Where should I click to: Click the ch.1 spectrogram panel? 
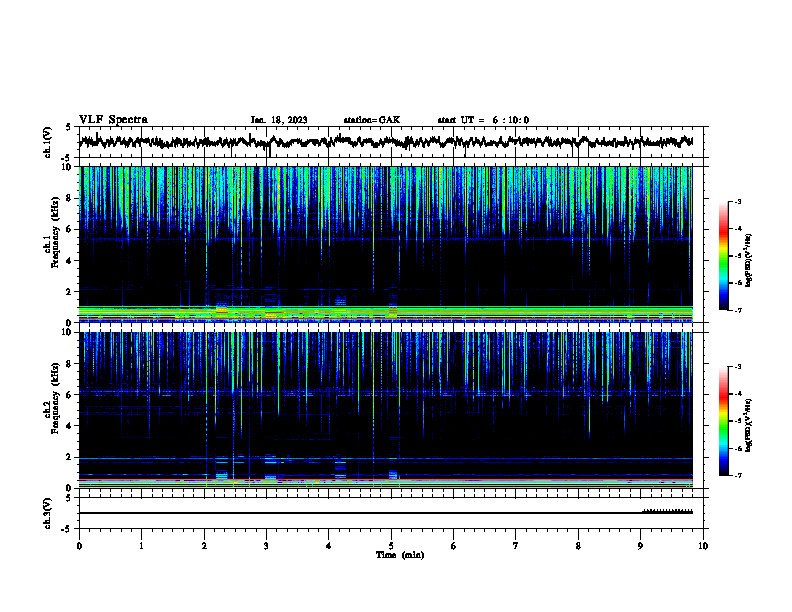pos(386,244)
